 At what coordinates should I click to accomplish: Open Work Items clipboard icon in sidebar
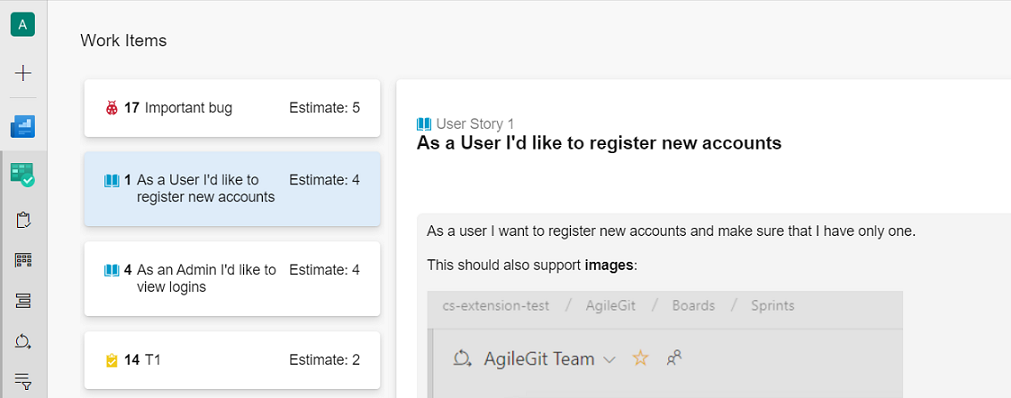[x=23, y=220]
